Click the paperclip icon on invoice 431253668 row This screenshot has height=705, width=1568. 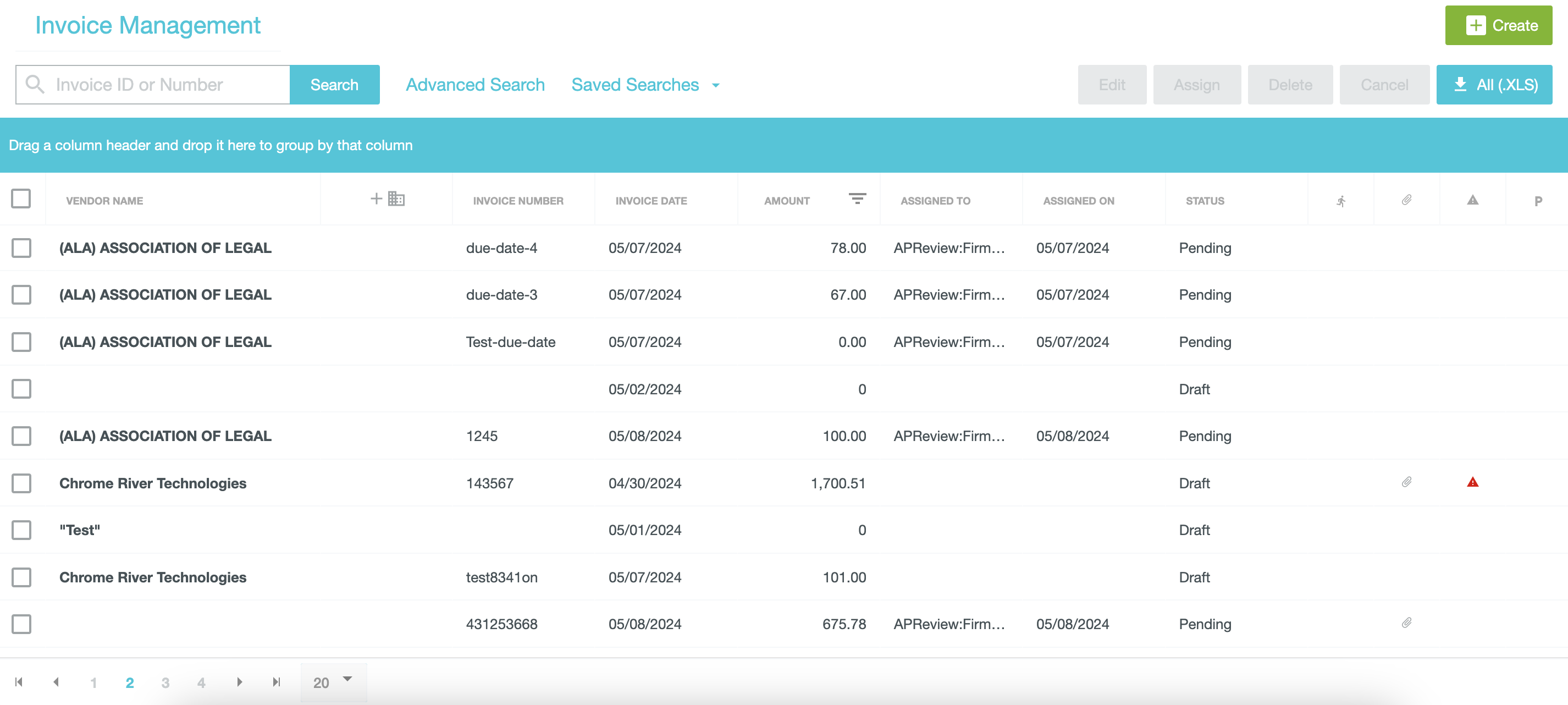(1406, 623)
